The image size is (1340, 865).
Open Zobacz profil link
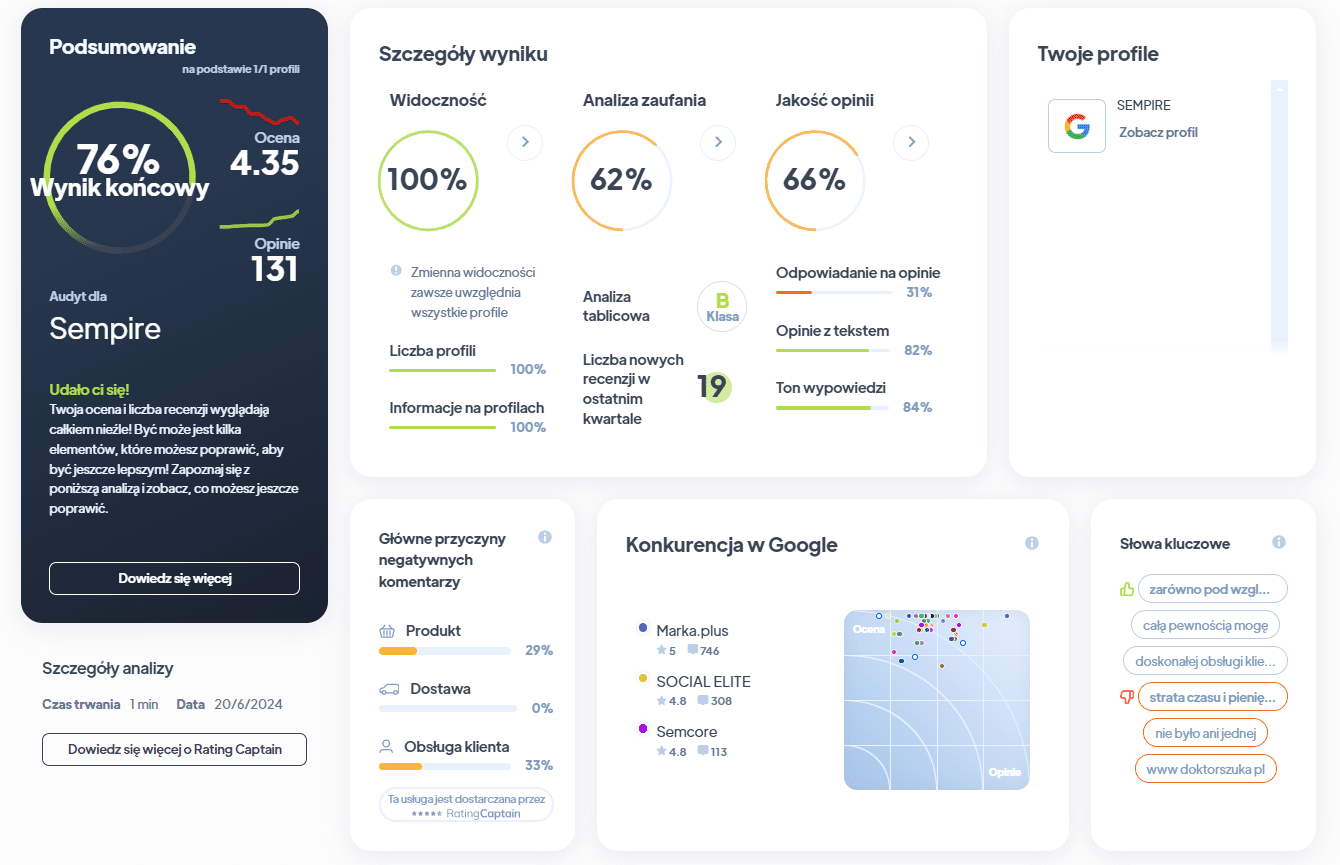1158,132
